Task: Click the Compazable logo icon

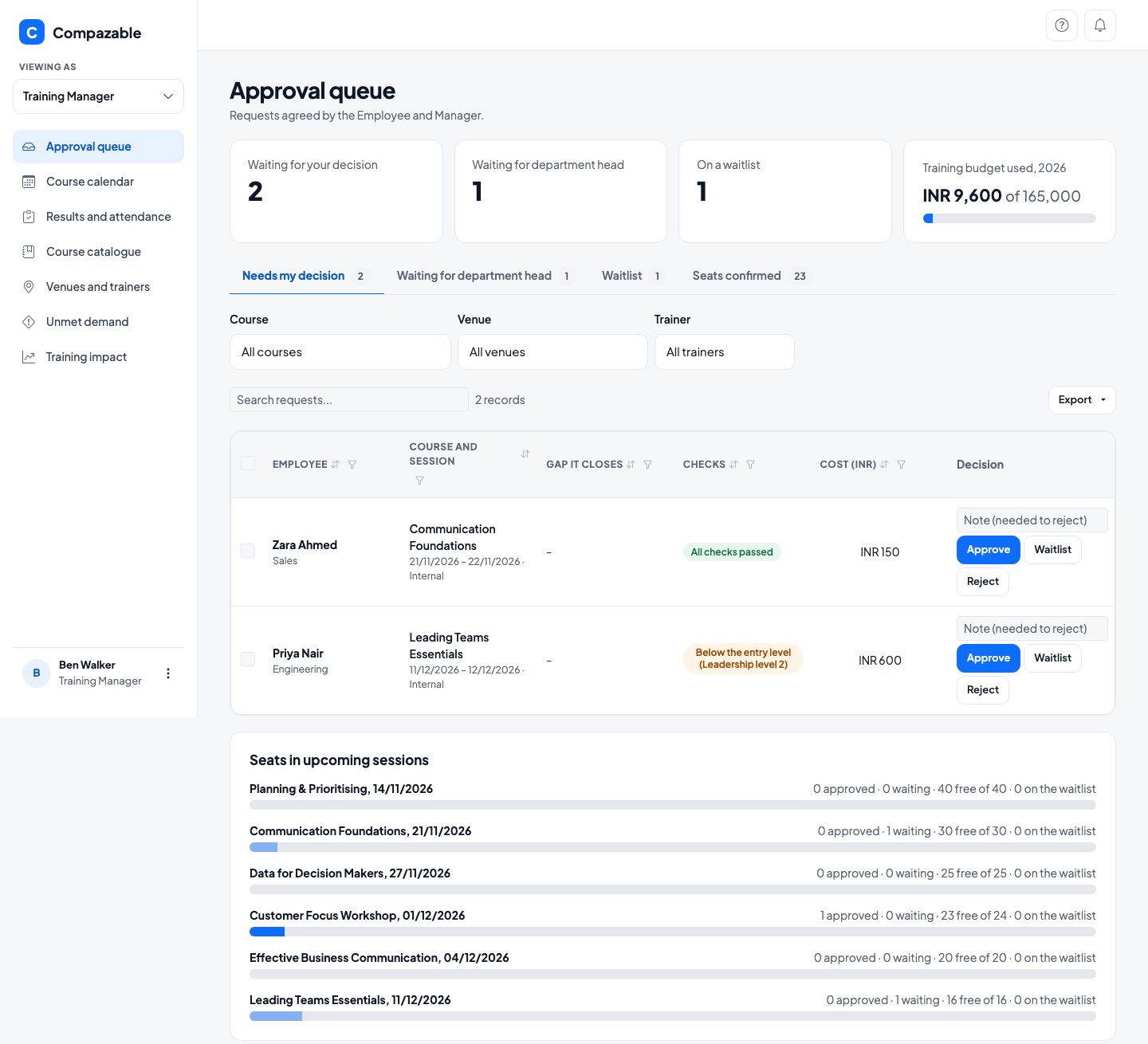Action: click(x=32, y=33)
